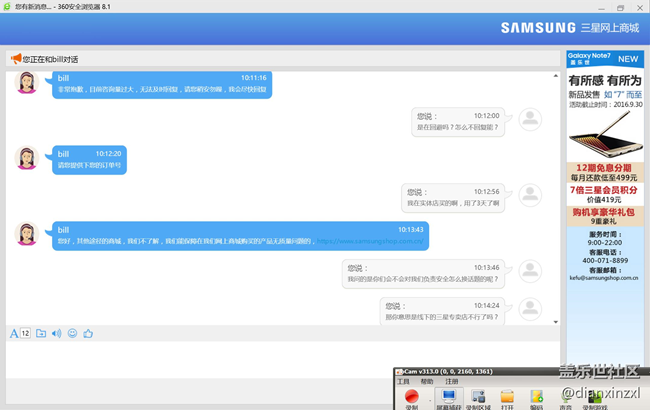Click bill's avatar beside 10:12:20 message
Screen dimensions: 650x410
pyautogui.click(x=27, y=158)
